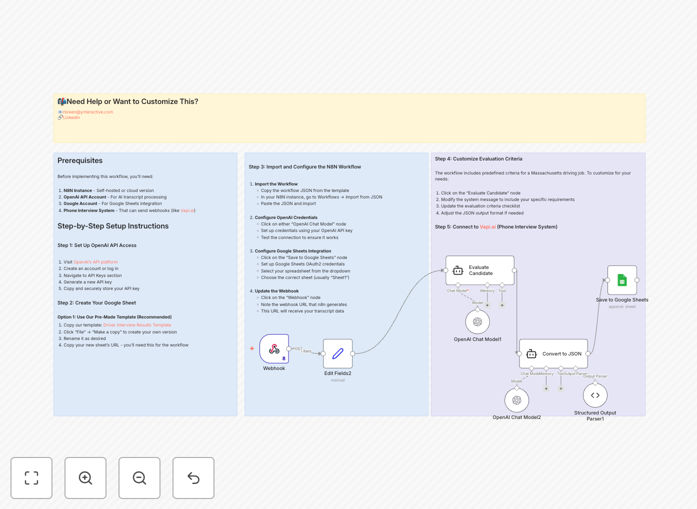This screenshot has height=509, width=697.
Task: Click the 'N8N Instance' prerequisite line
Action: pyautogui.click(x=108, y=190)
